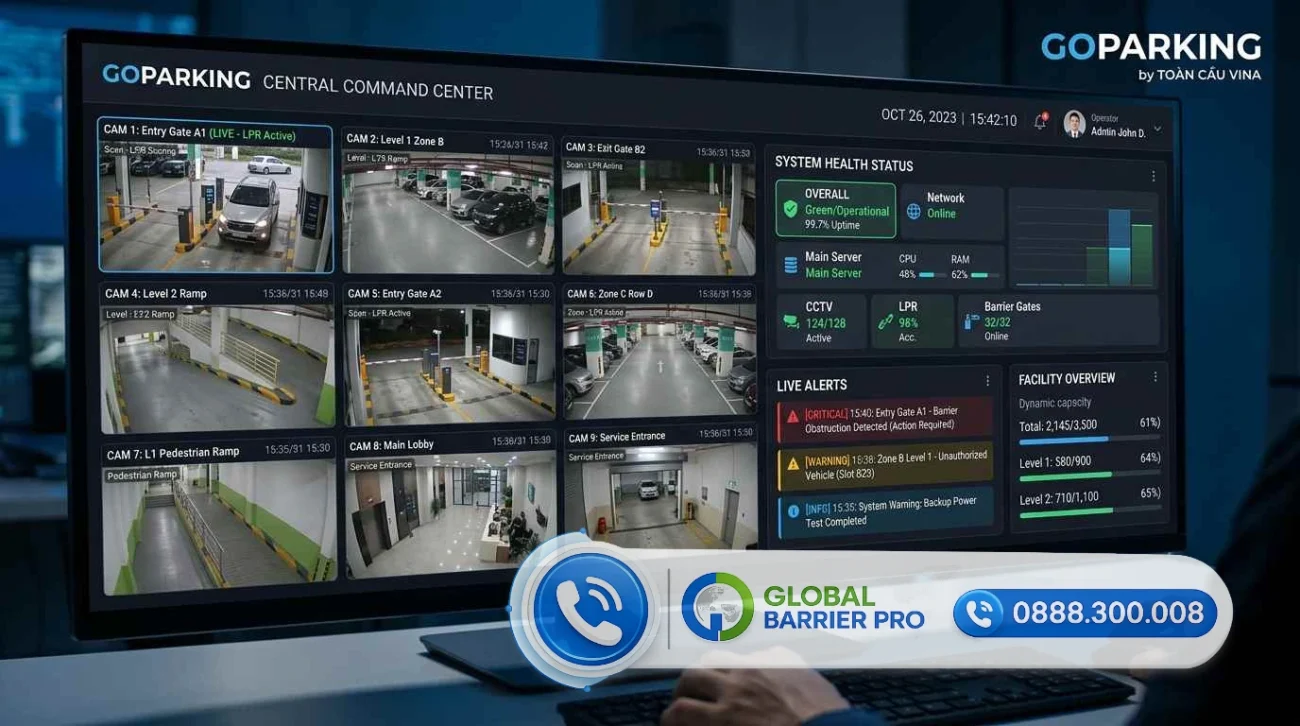Click the globe icon beside Network
This screenshot has height=726, width=1300.
(x=913, y=212)
